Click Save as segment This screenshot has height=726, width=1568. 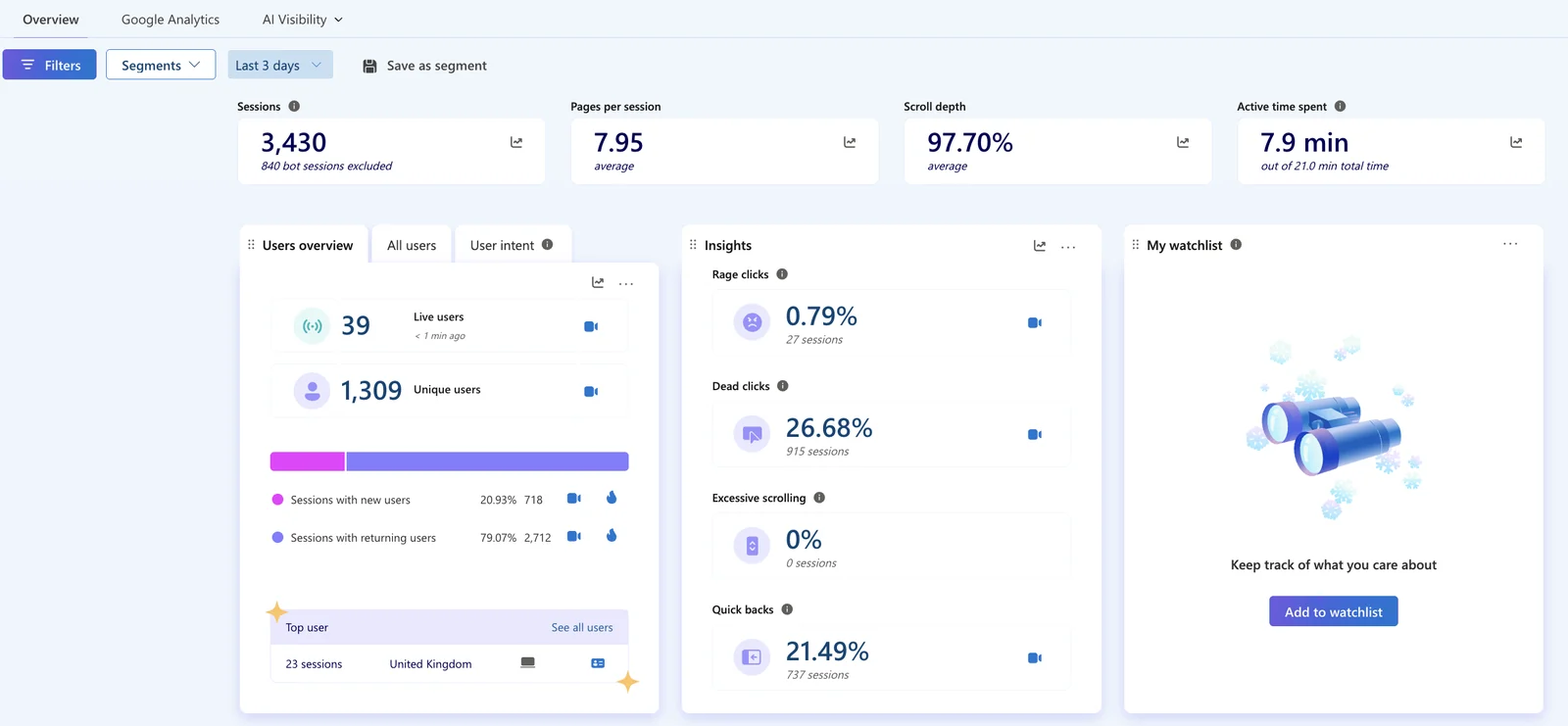[x=424, y=66]
